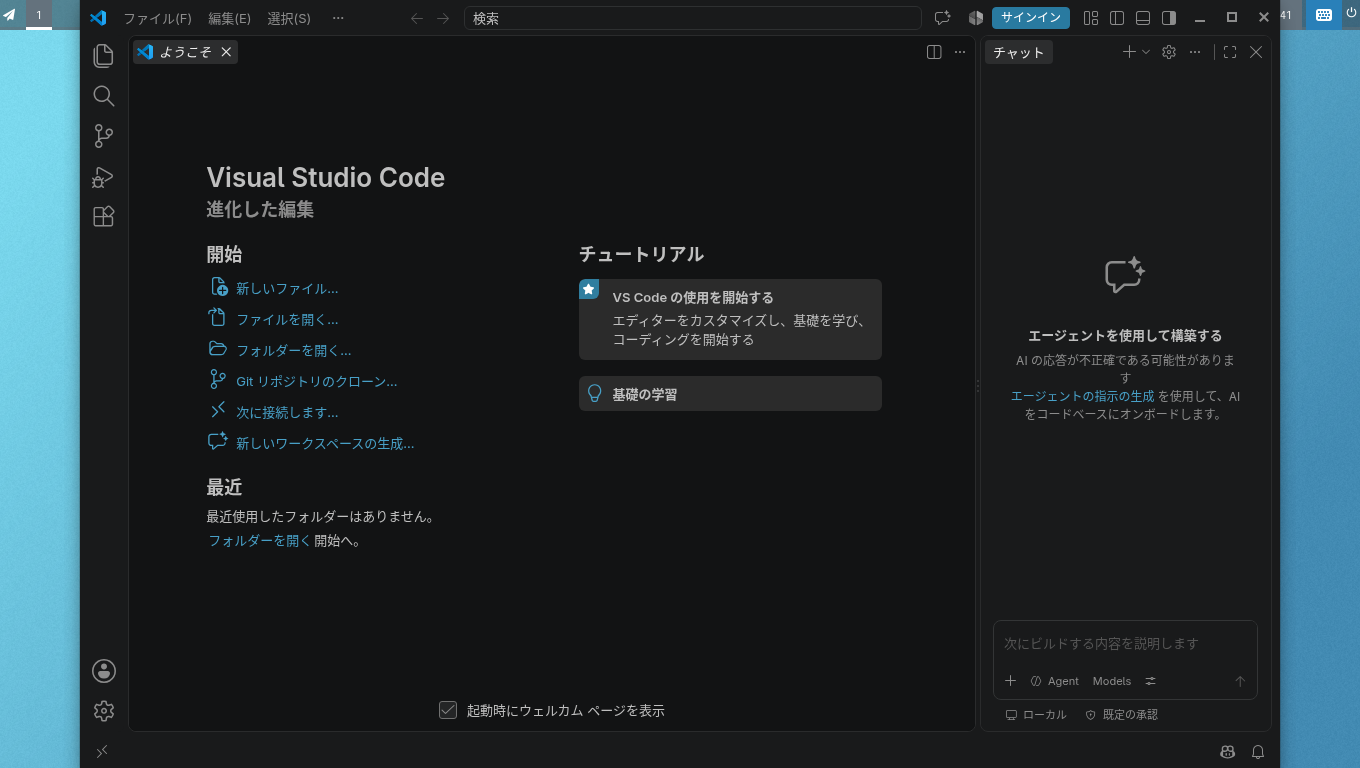Image resolution: width=1360 pixels, height=768 pixels.
Task: Select the ようこそ tab
Action: click(185, 52)
